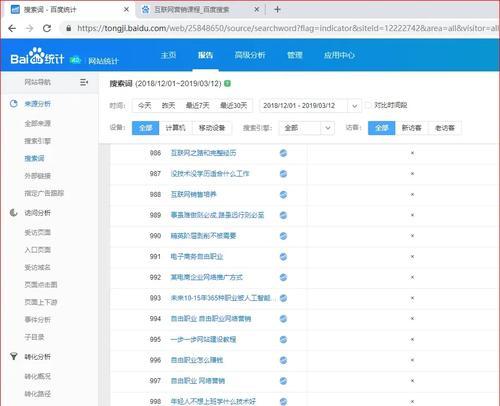Open a new browser tab with the plus icon
This screenshot has height=406, width=500.
(277, 9)
